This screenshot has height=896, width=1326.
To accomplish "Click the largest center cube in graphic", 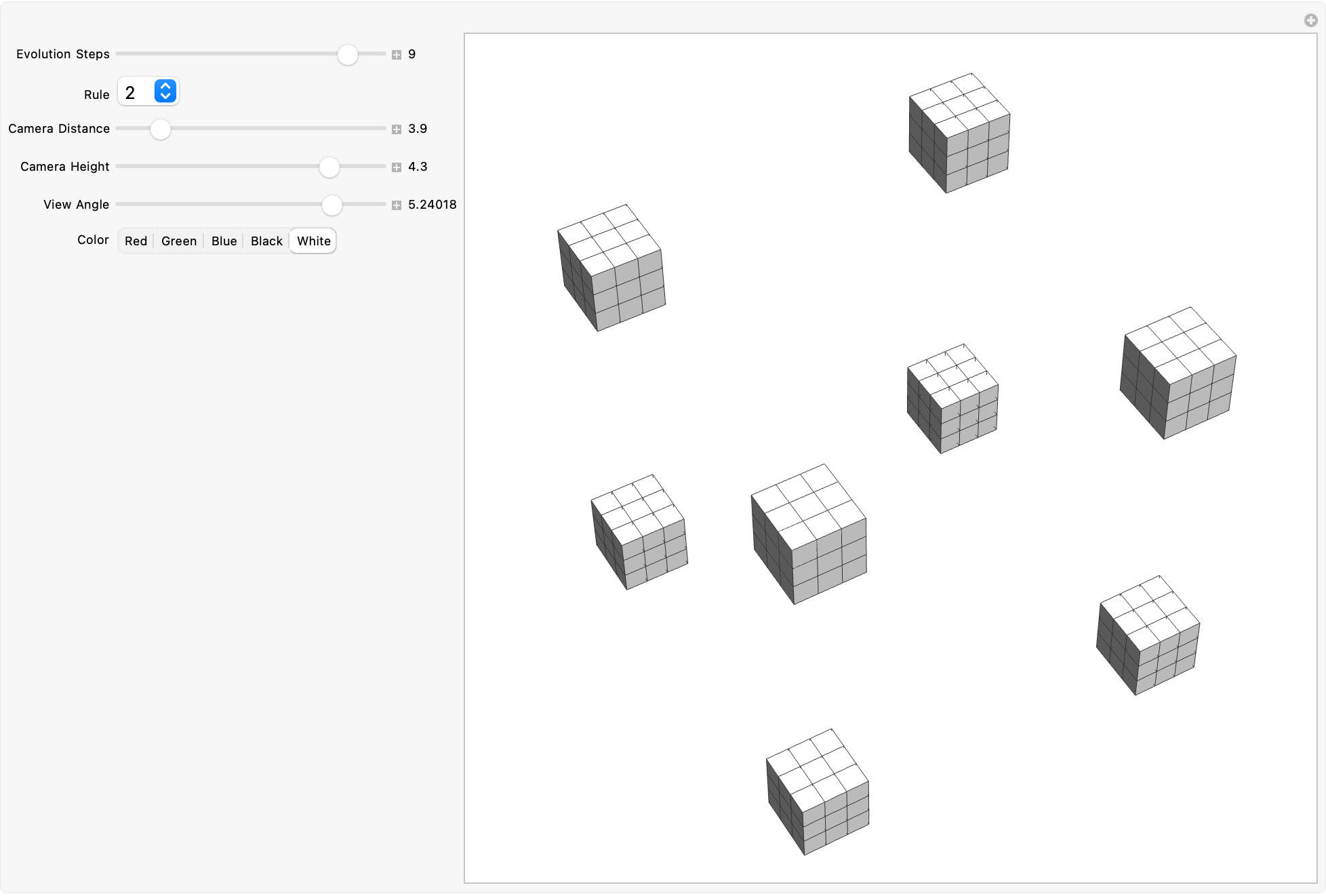I will (x=808, y=534).
